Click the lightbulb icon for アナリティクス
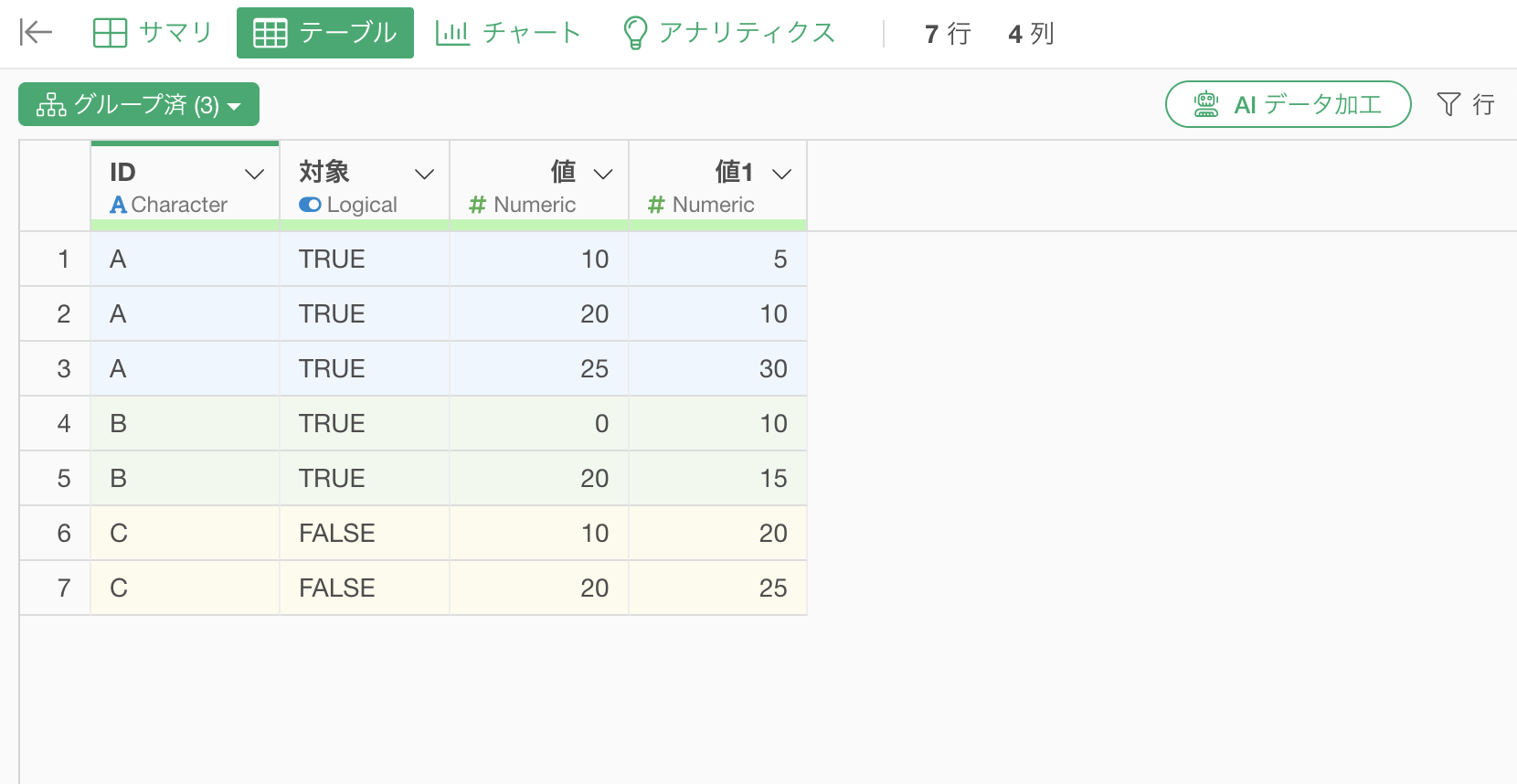 634,33
